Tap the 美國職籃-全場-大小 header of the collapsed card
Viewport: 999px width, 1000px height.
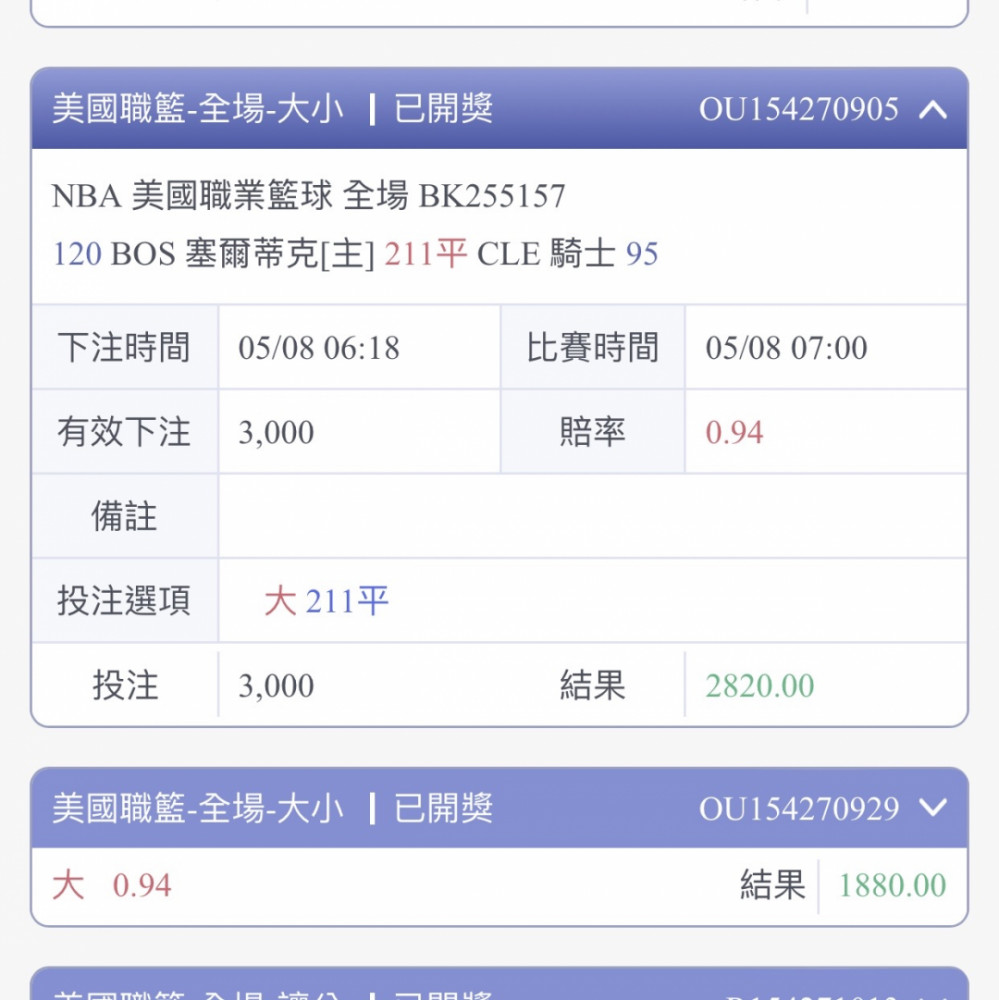(197, 808)
